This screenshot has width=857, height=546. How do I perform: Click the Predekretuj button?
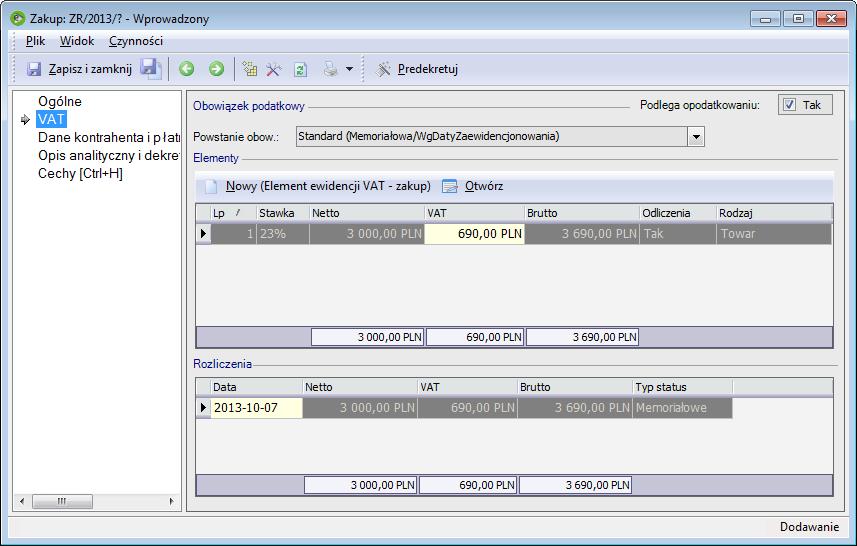pyautogui.click(x=416, y=69)
